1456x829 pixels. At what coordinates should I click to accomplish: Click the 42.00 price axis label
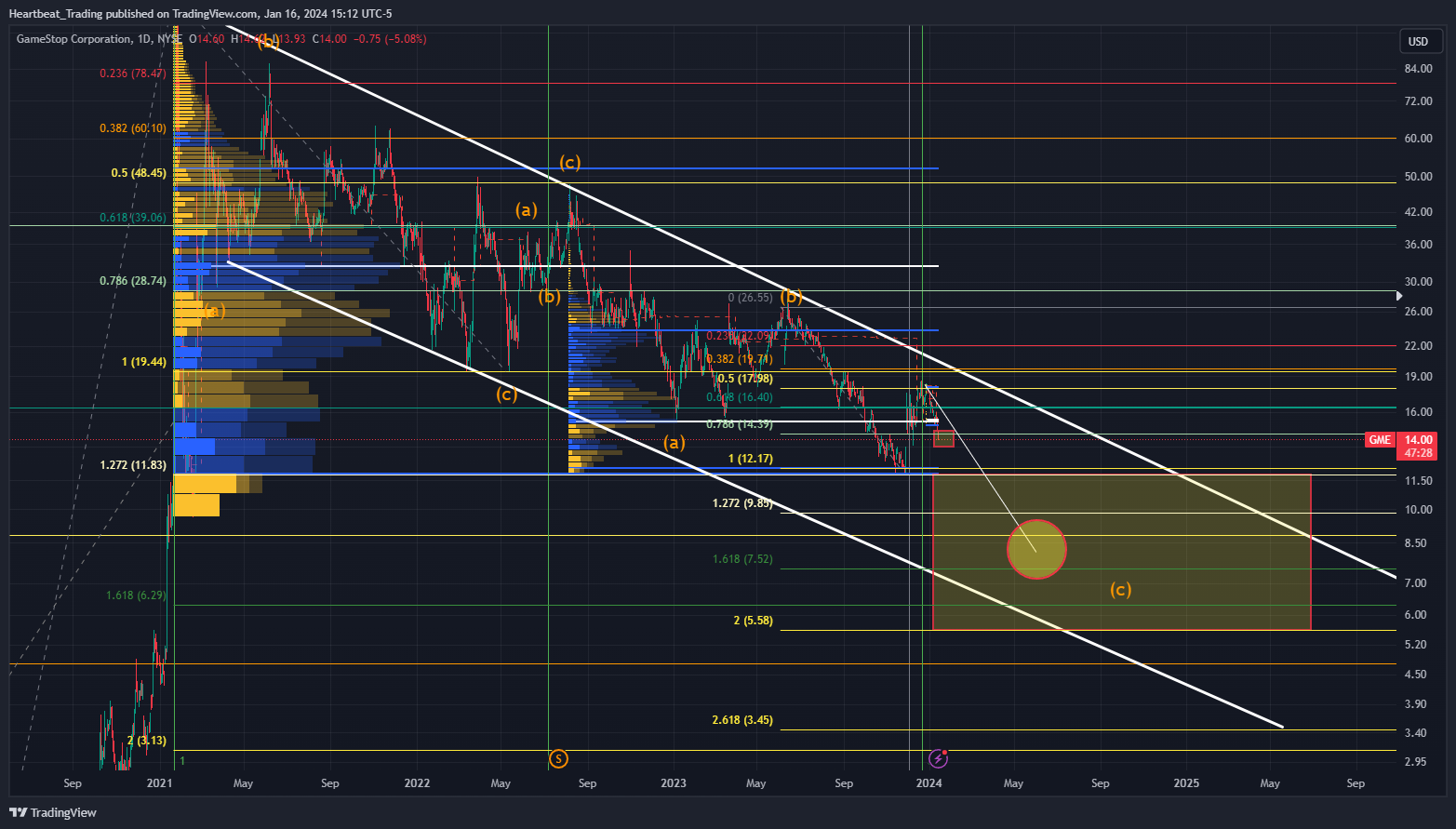[x=1418, y=212]
